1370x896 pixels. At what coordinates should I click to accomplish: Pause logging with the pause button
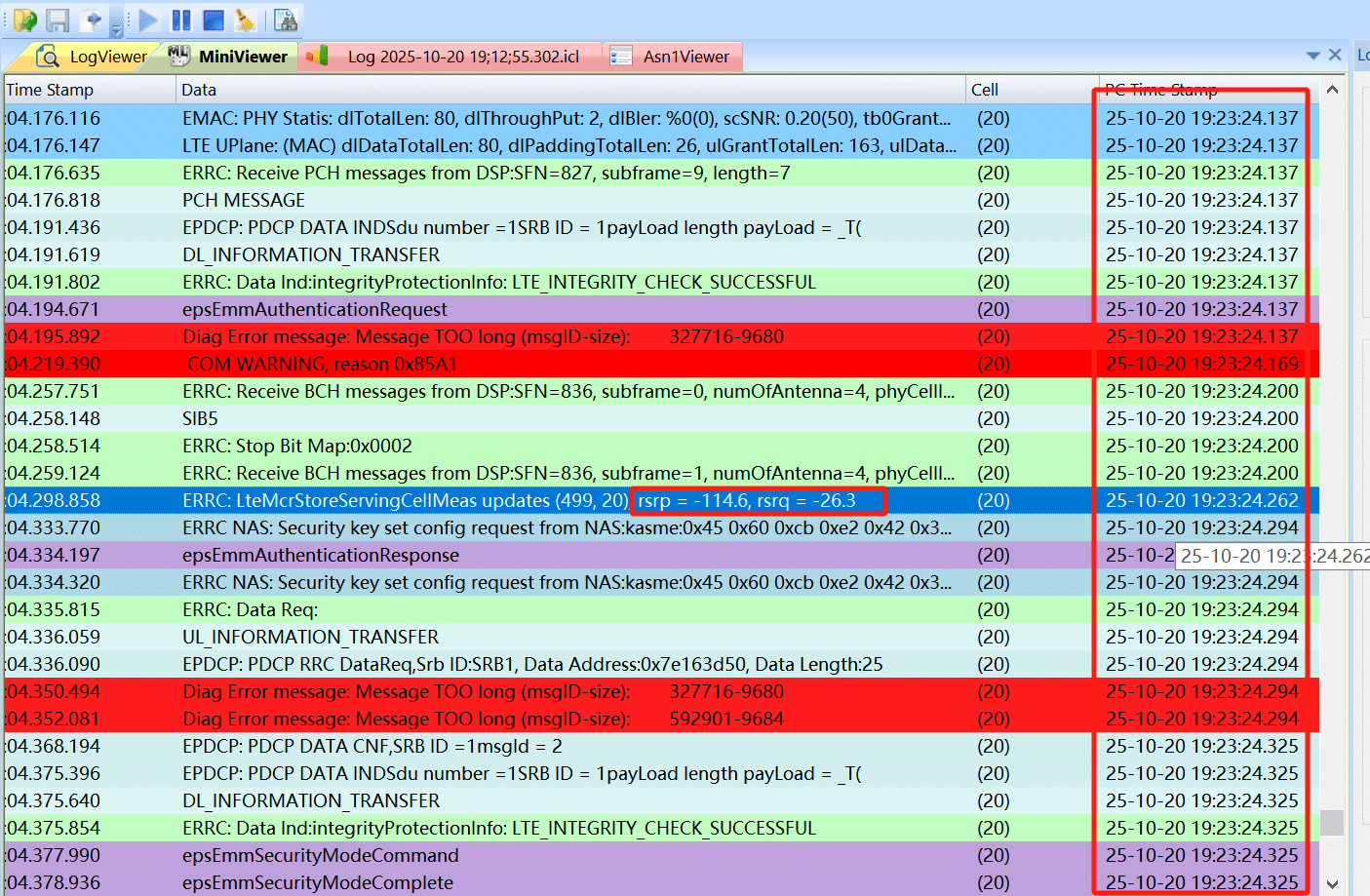[x=181, y=19]
